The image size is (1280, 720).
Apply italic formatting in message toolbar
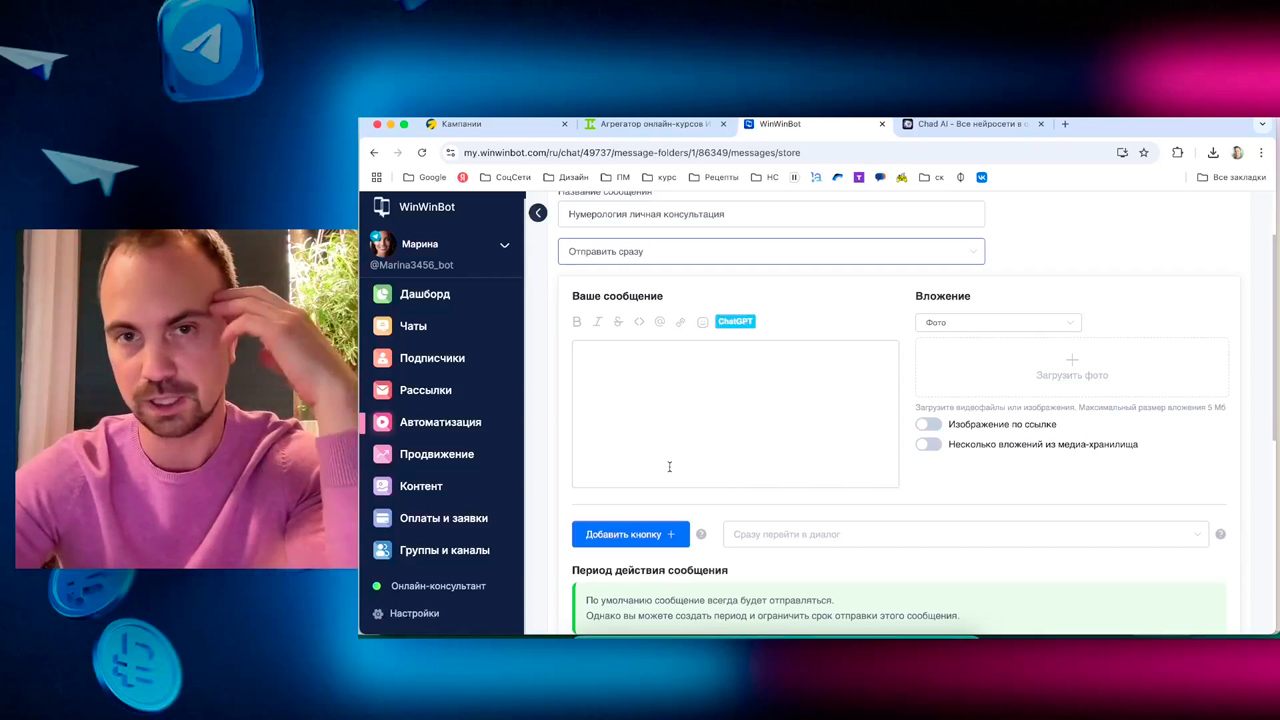[x=598, y=322]
